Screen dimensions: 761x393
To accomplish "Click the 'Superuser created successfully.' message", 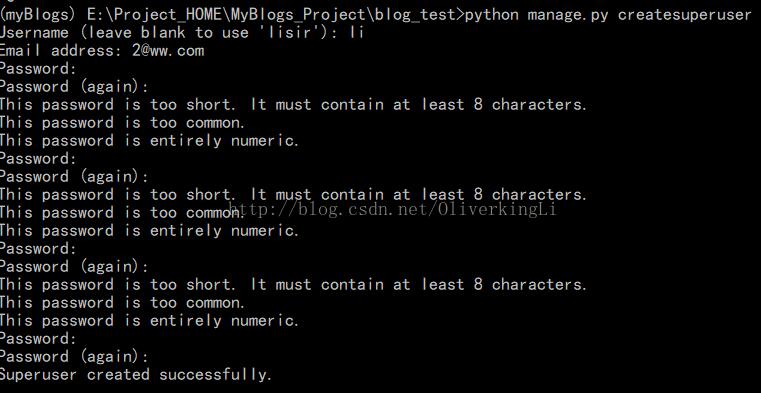I will point(136,375).
